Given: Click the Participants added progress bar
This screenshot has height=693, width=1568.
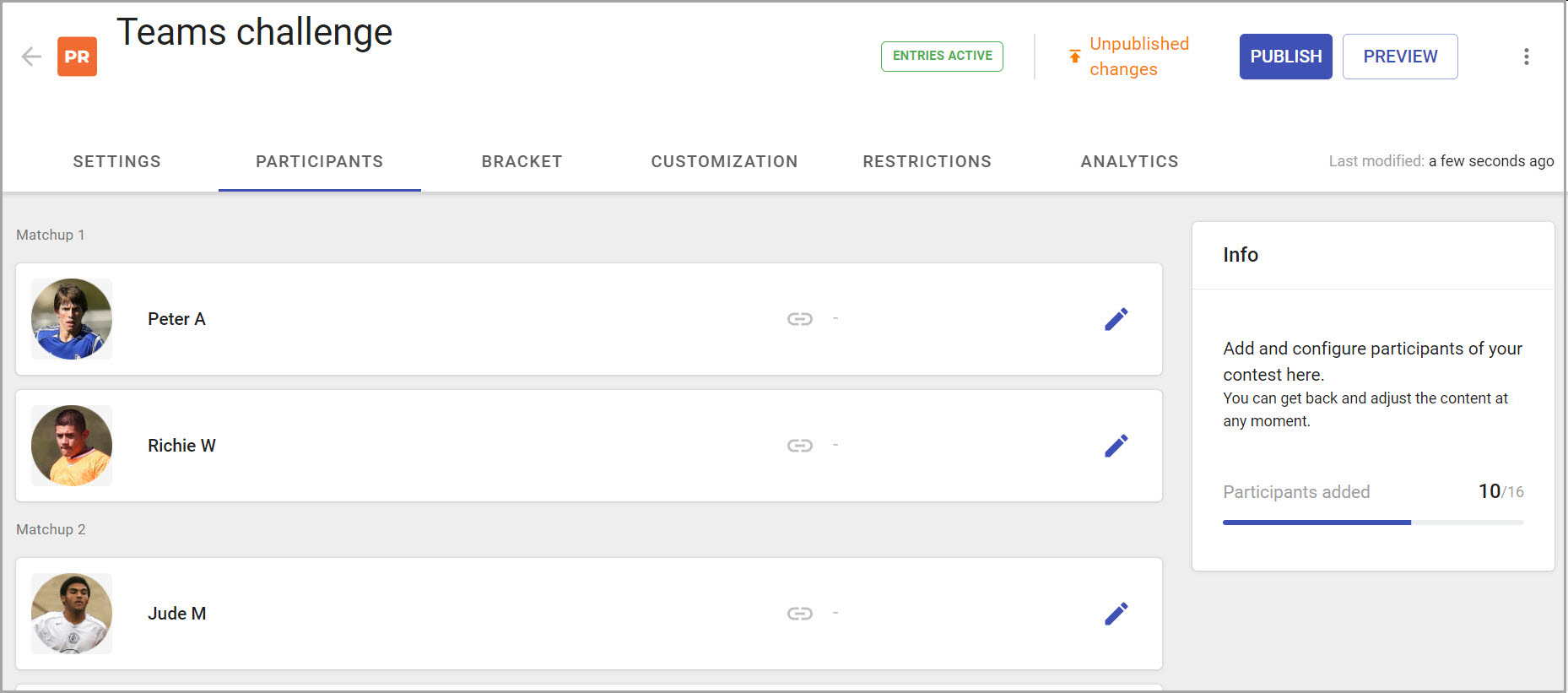Looking at the screenshot, I should 1373,522.
